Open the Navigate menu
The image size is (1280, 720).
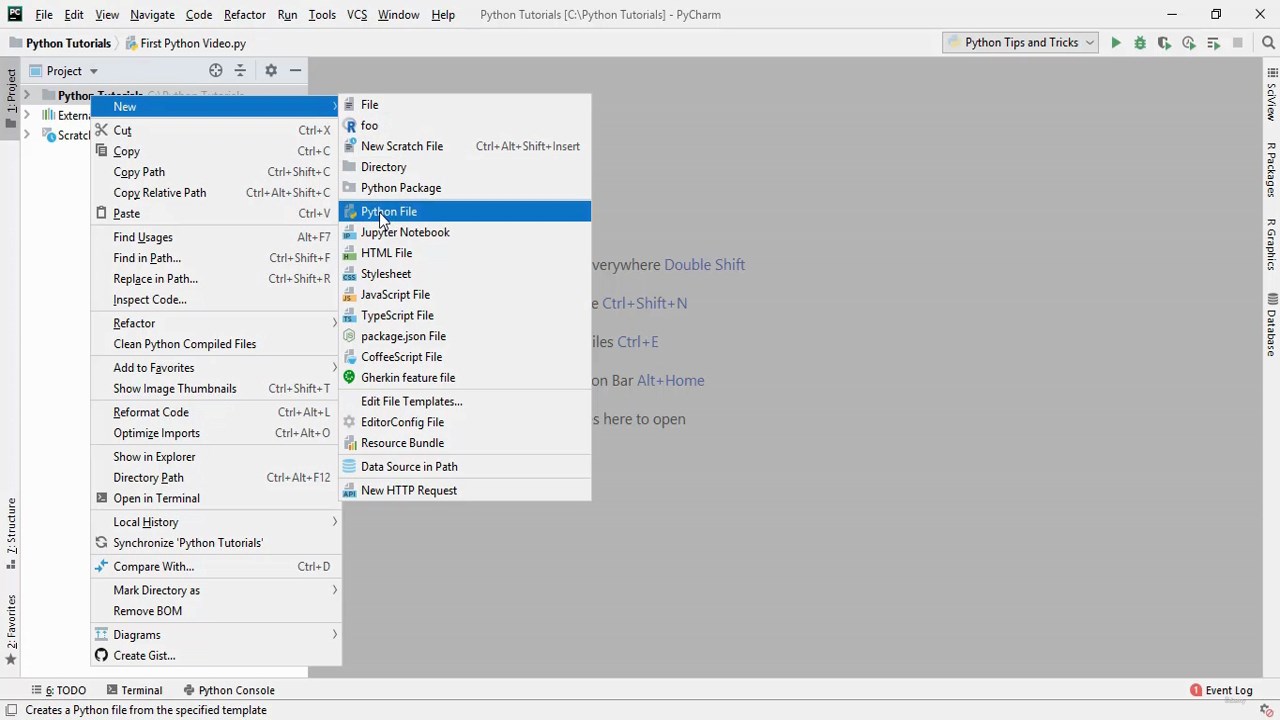click(x=152, y=15)
